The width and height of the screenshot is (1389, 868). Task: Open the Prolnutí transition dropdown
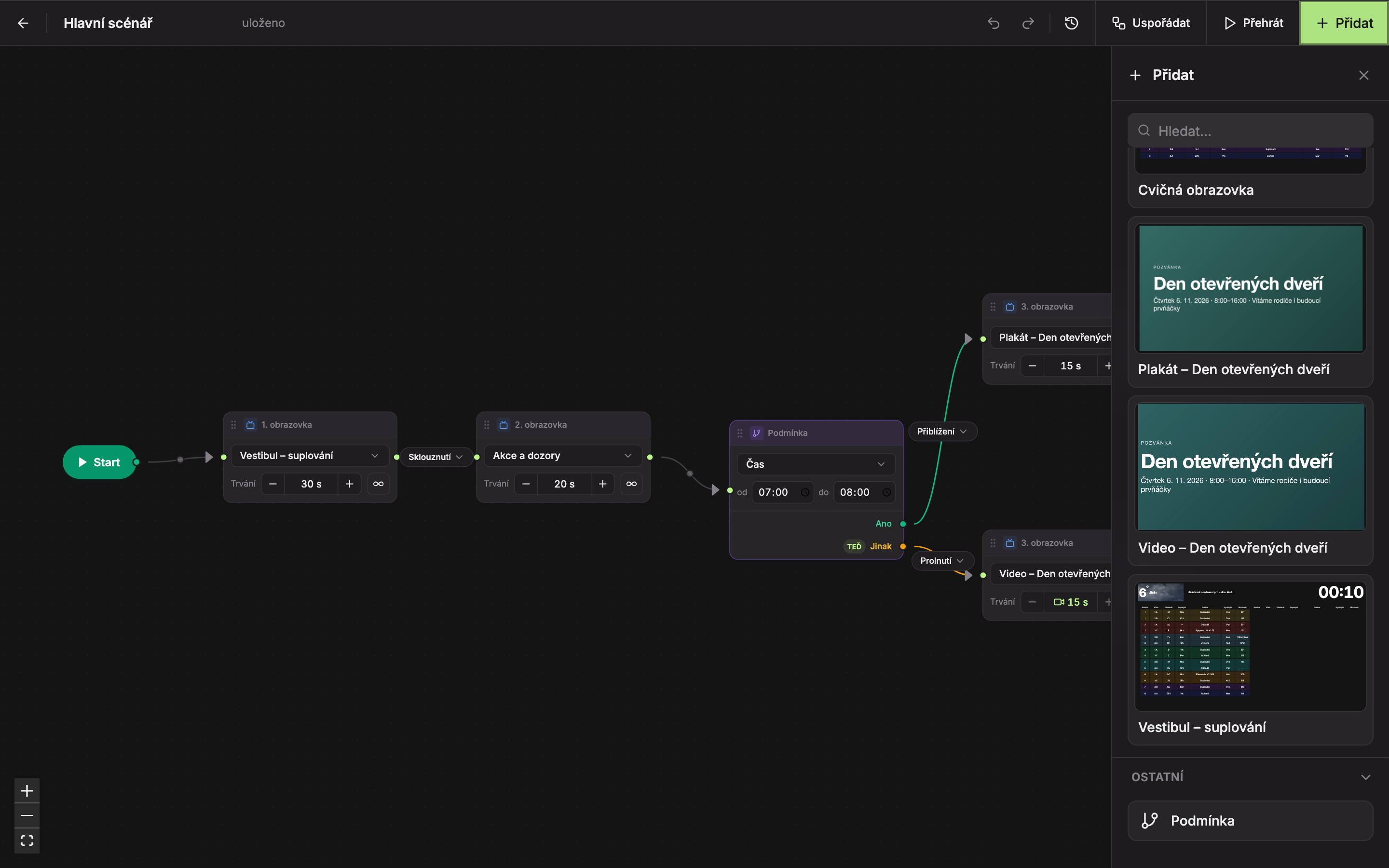pyautogui.click(x=942, y=560)
